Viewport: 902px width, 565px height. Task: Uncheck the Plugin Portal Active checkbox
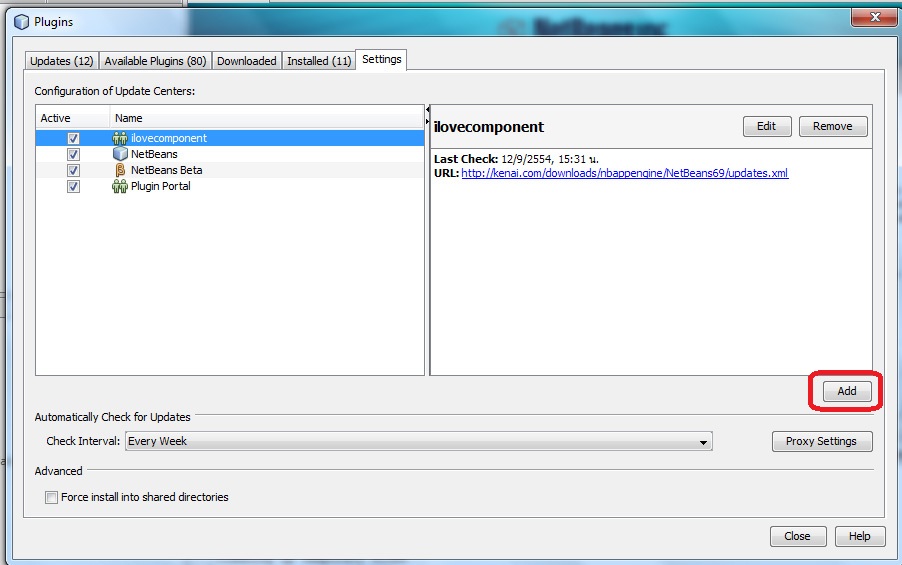pyautogui.click(x=73, y=186)
